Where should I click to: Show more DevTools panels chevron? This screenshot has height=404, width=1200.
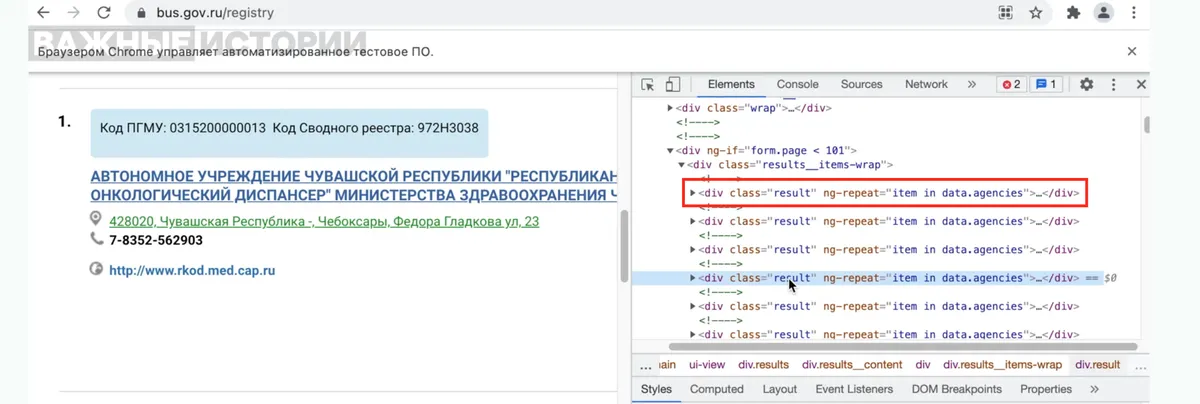pyautogui.click(x=971, y=85)
